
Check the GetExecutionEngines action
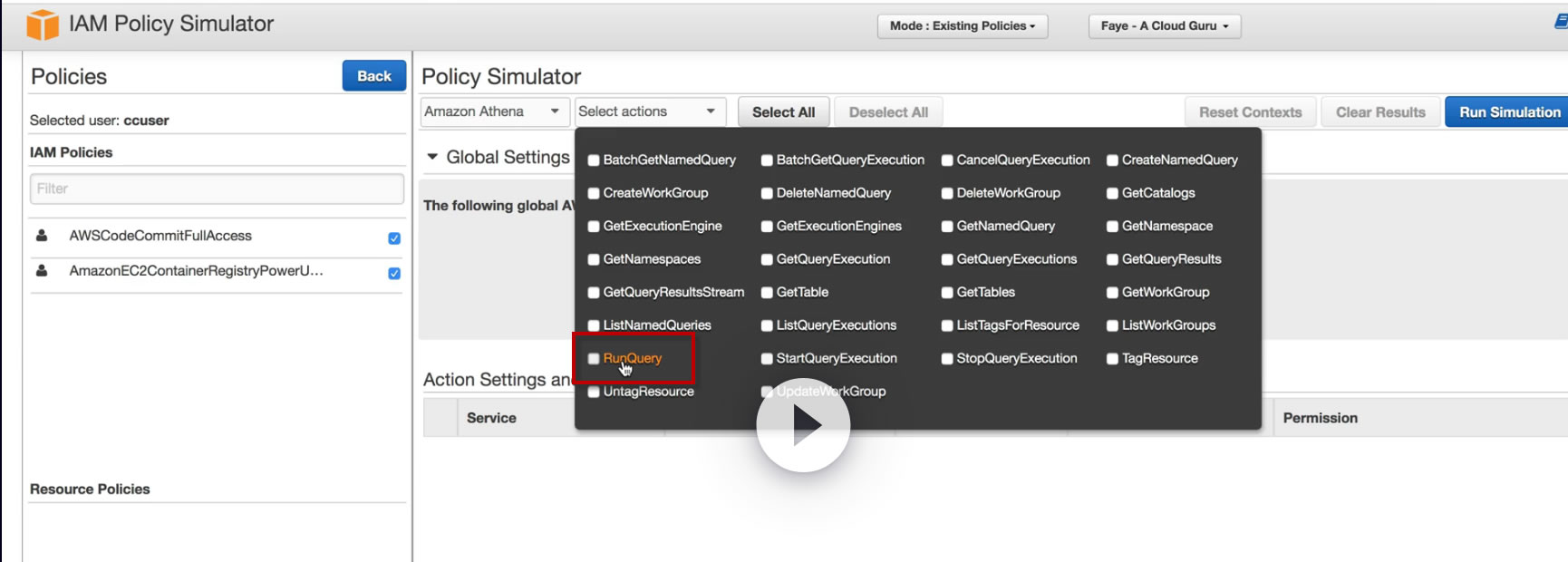[767, 227]
